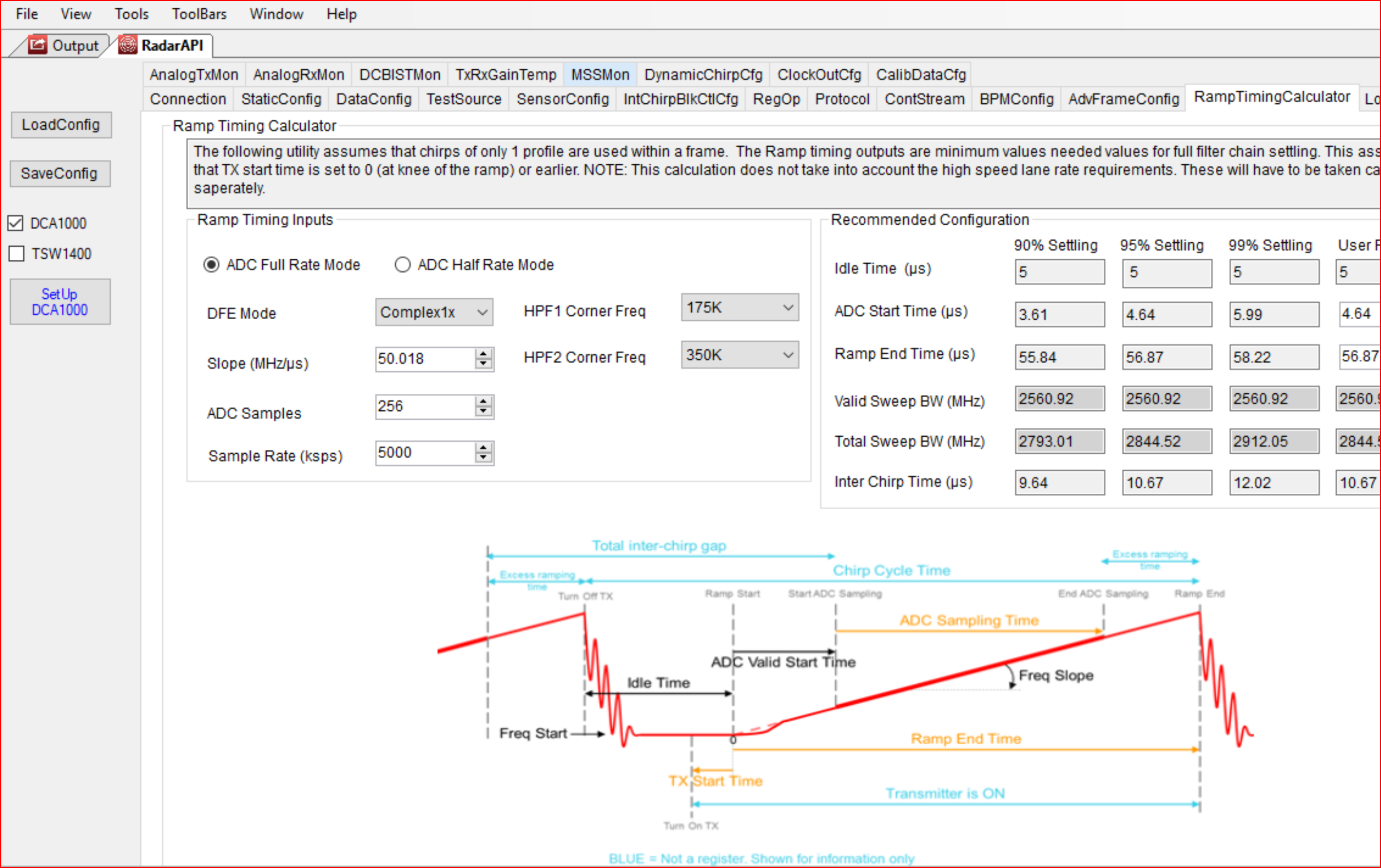The image size is (1381, 868).
Task: Decrement ADC Samples with down arrow
Action: coord(484,412)
